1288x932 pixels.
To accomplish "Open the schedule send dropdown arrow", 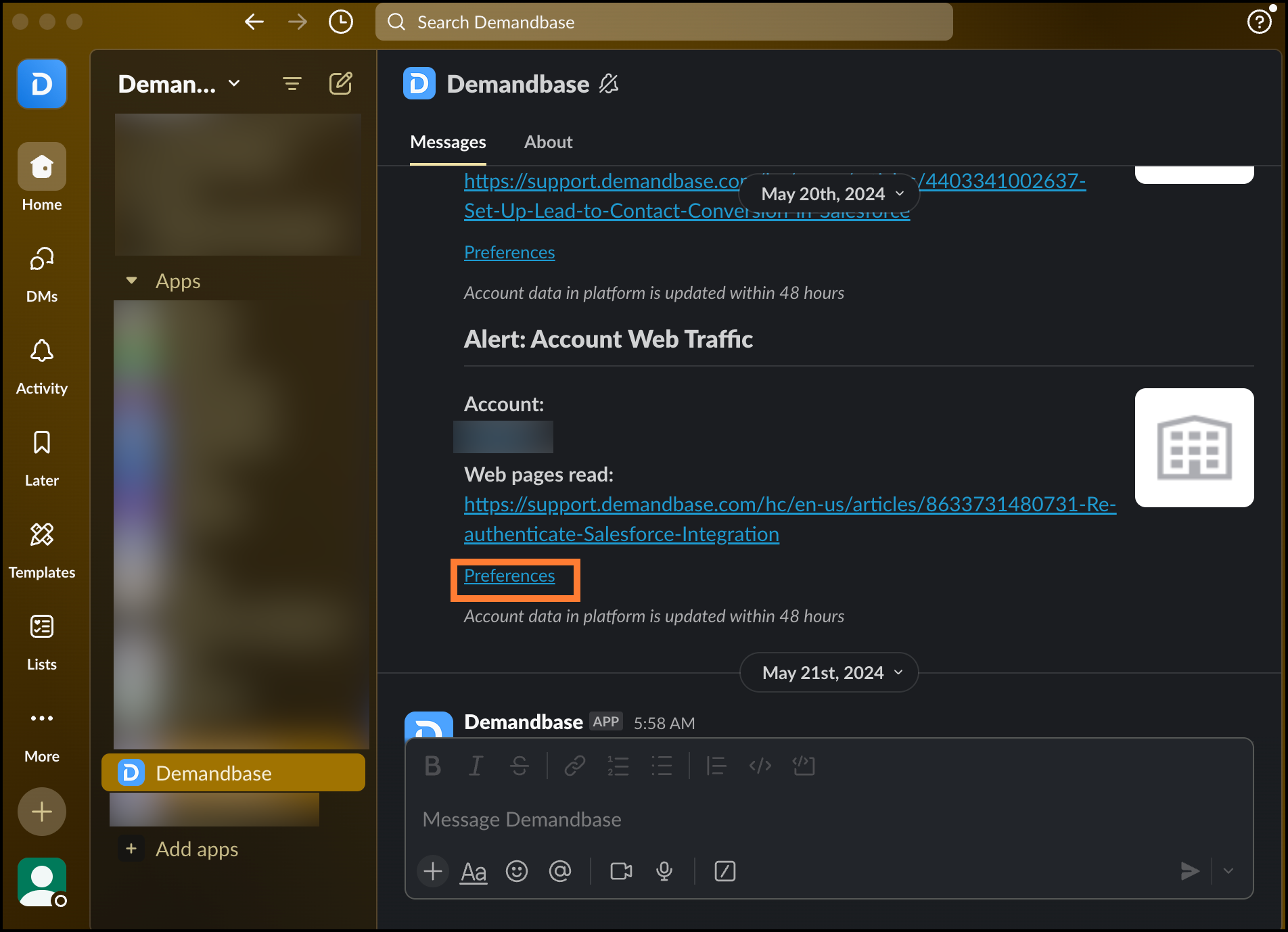I will 1228,871.
